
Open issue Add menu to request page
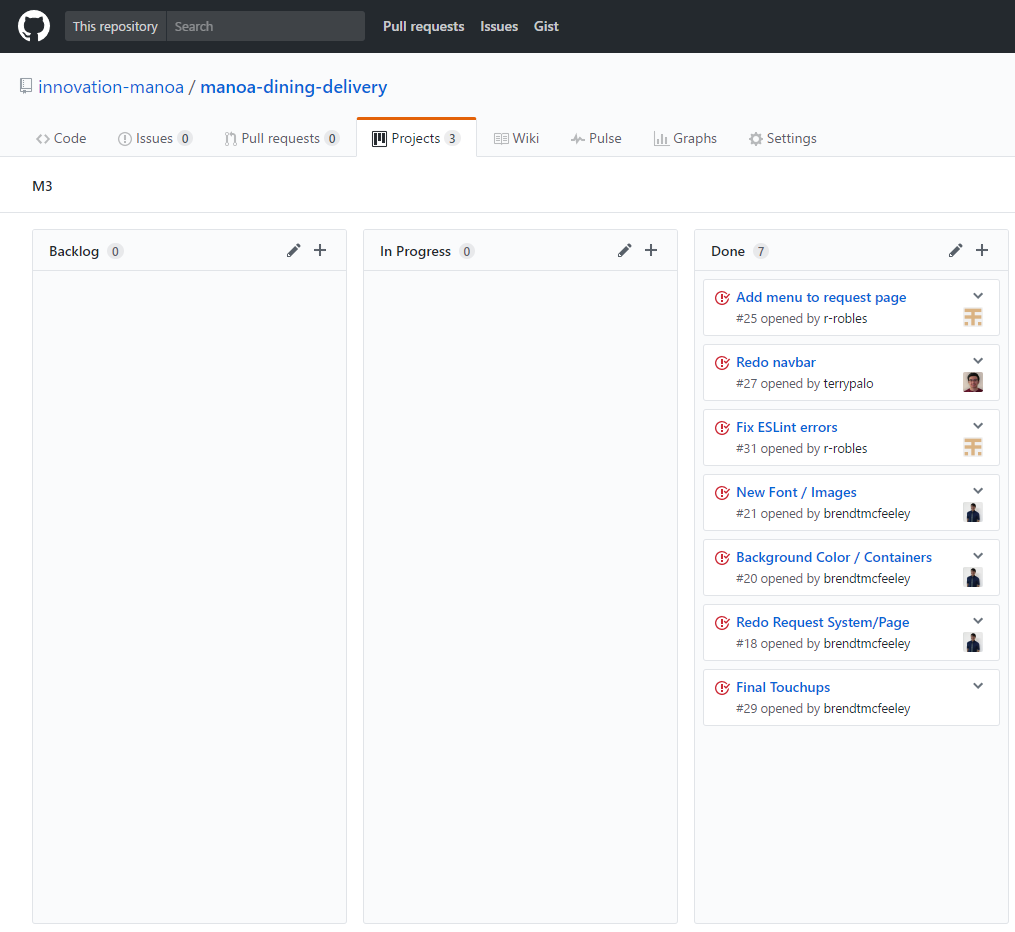821,297
